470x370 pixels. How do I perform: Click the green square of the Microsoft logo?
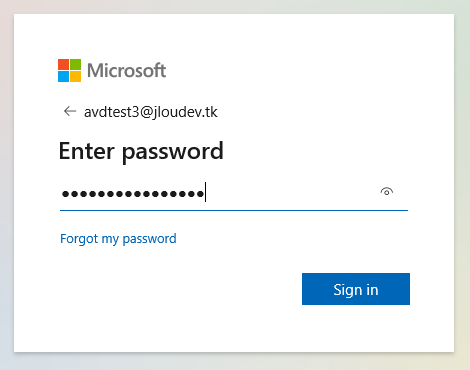(x=75, y=64)
